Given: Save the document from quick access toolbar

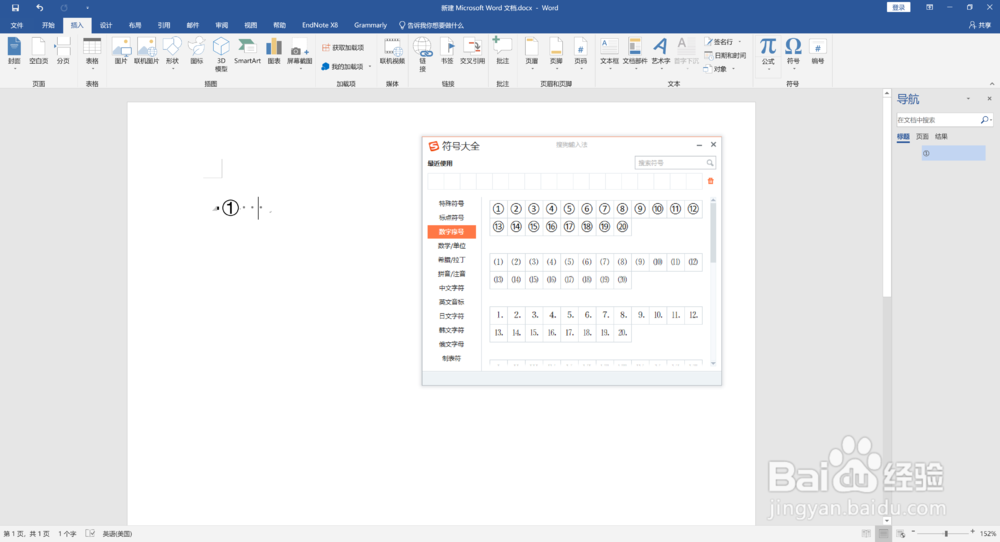Looking at the screenshot, I should [15, 8].
